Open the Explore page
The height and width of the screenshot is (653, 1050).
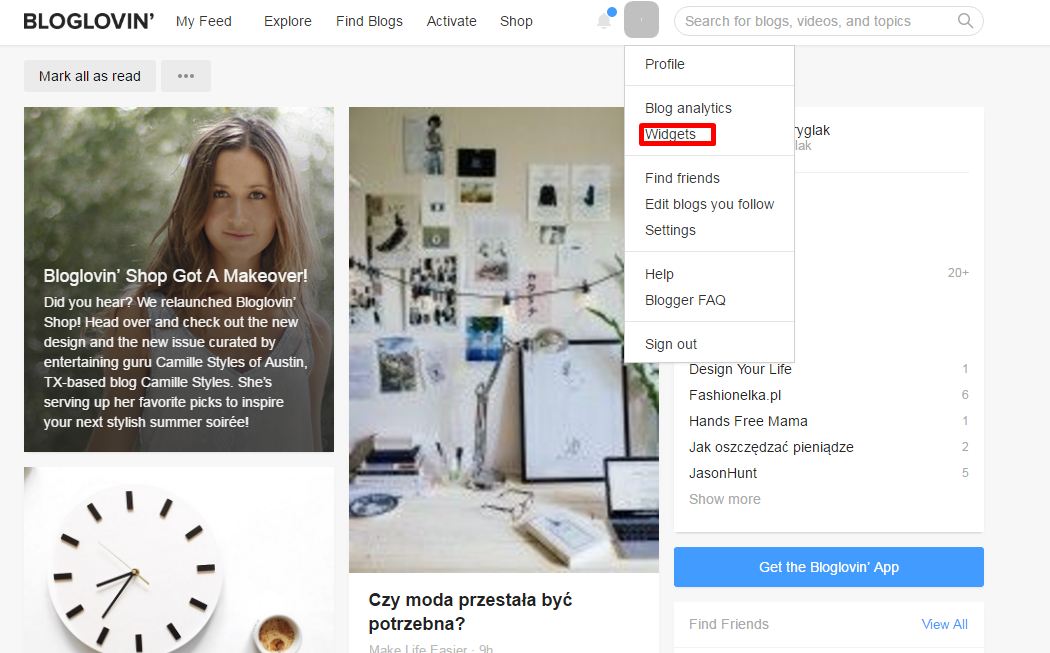[287, 21]
